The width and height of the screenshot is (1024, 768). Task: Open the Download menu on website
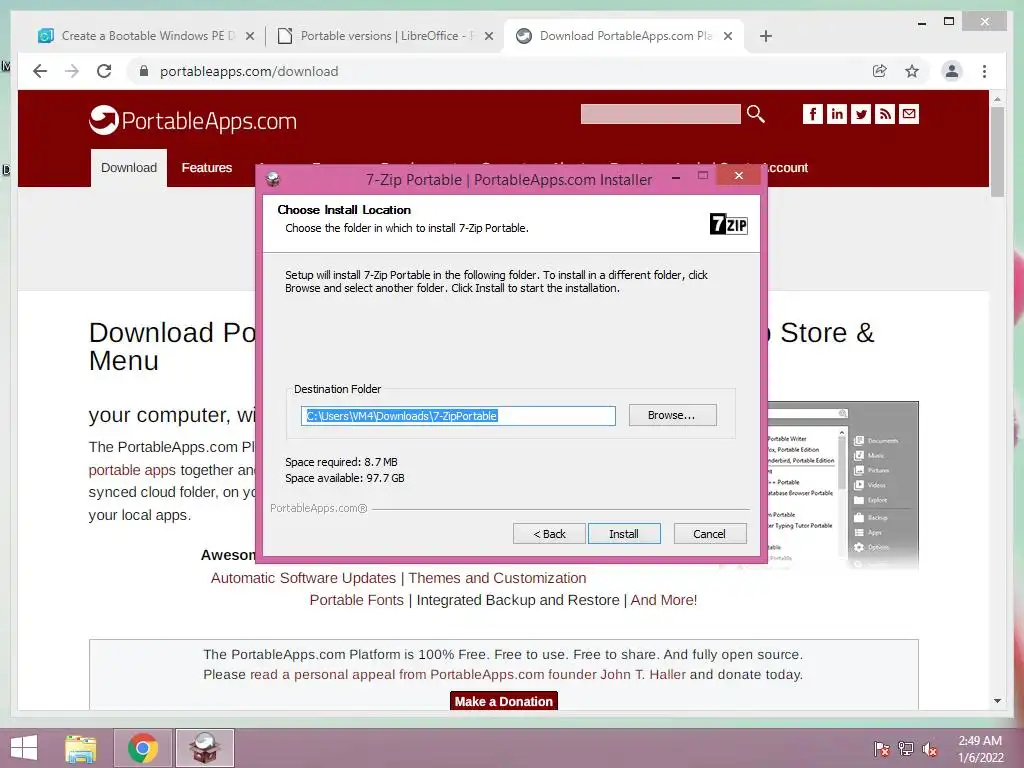point(129,168)
